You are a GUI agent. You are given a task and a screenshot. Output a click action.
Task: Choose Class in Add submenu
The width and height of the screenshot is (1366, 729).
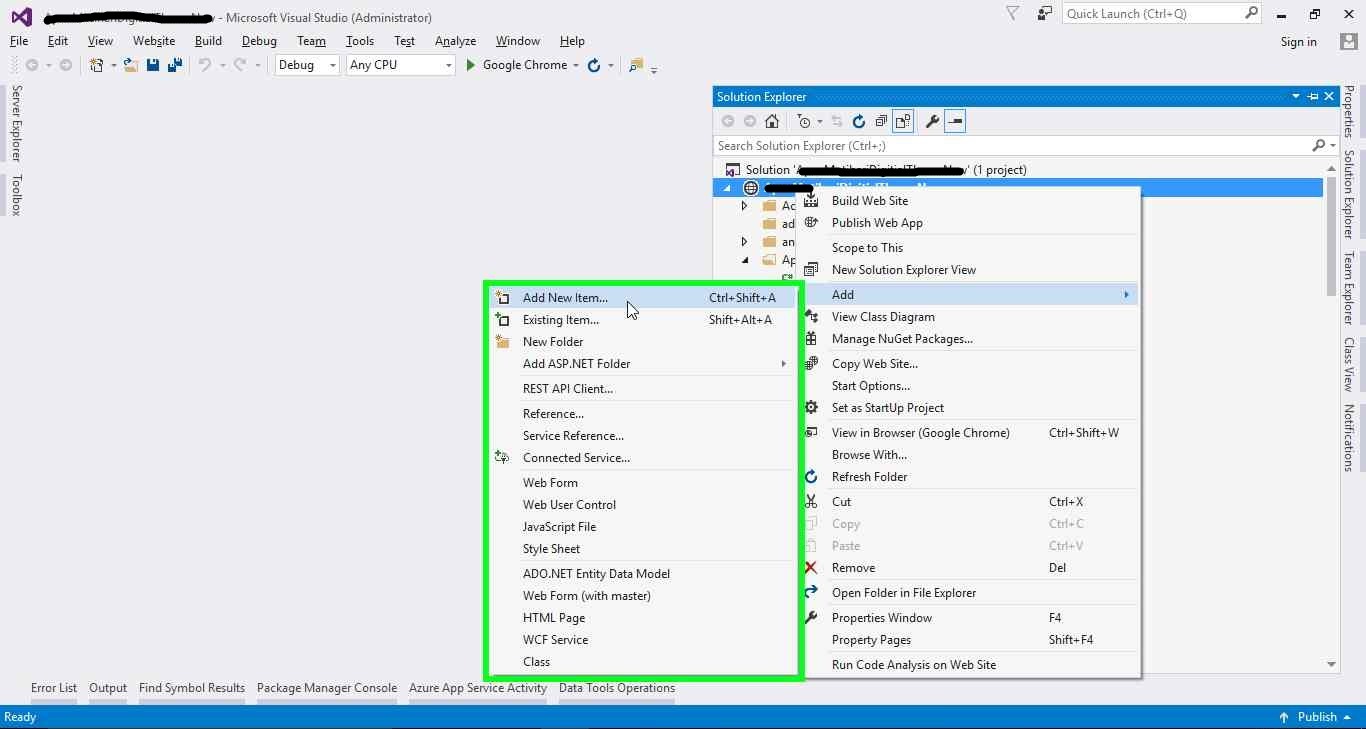(643, 662)
